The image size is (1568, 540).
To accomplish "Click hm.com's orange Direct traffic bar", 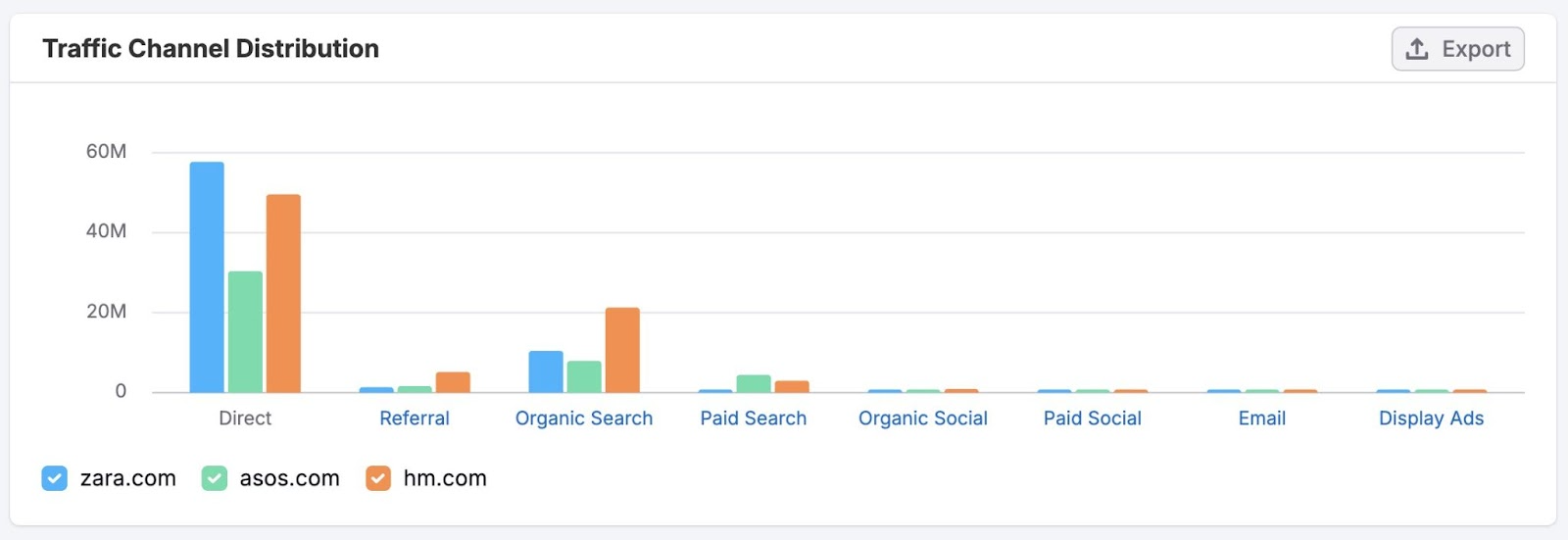I will coord(283,294).
